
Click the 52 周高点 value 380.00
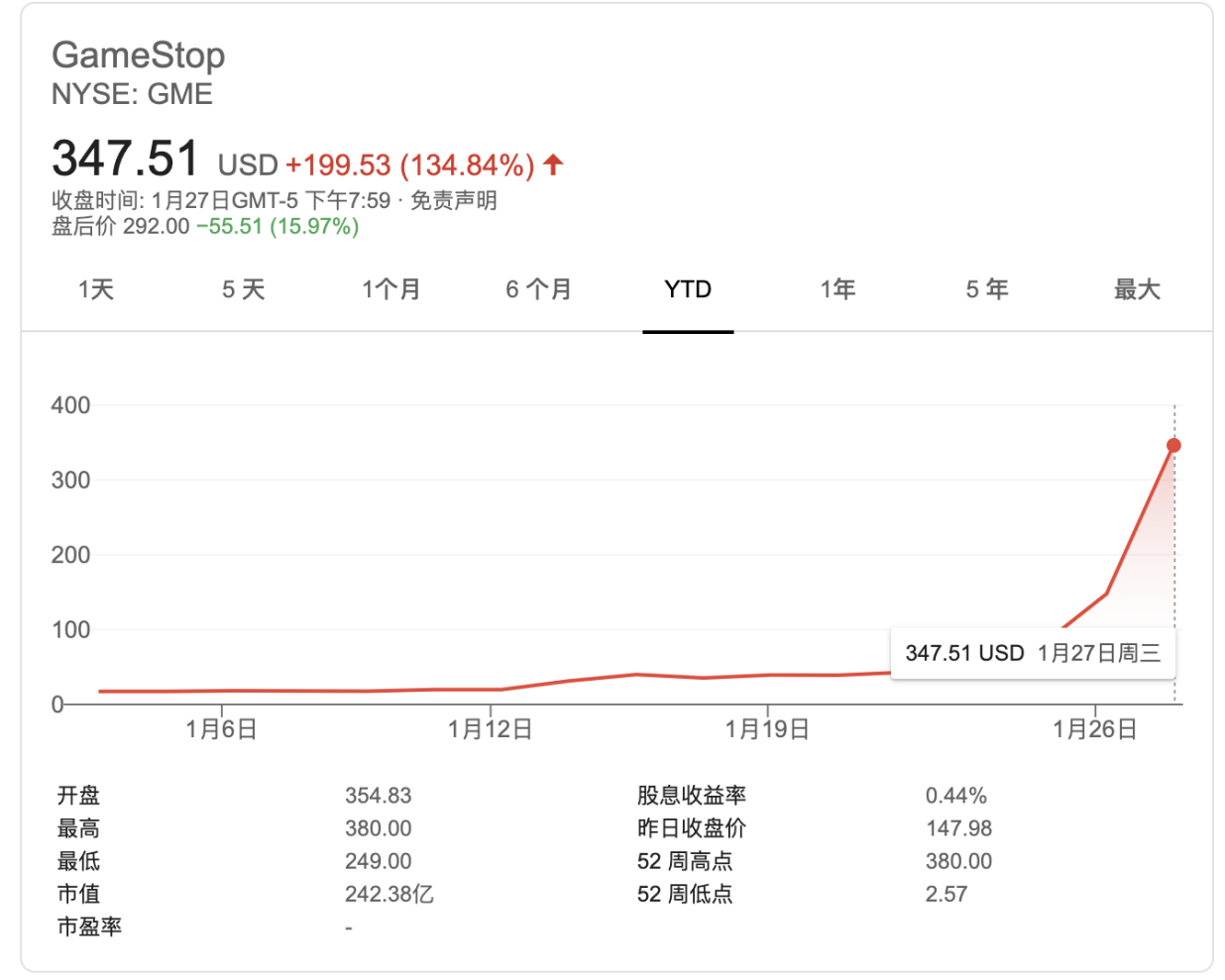pos(958,861)
